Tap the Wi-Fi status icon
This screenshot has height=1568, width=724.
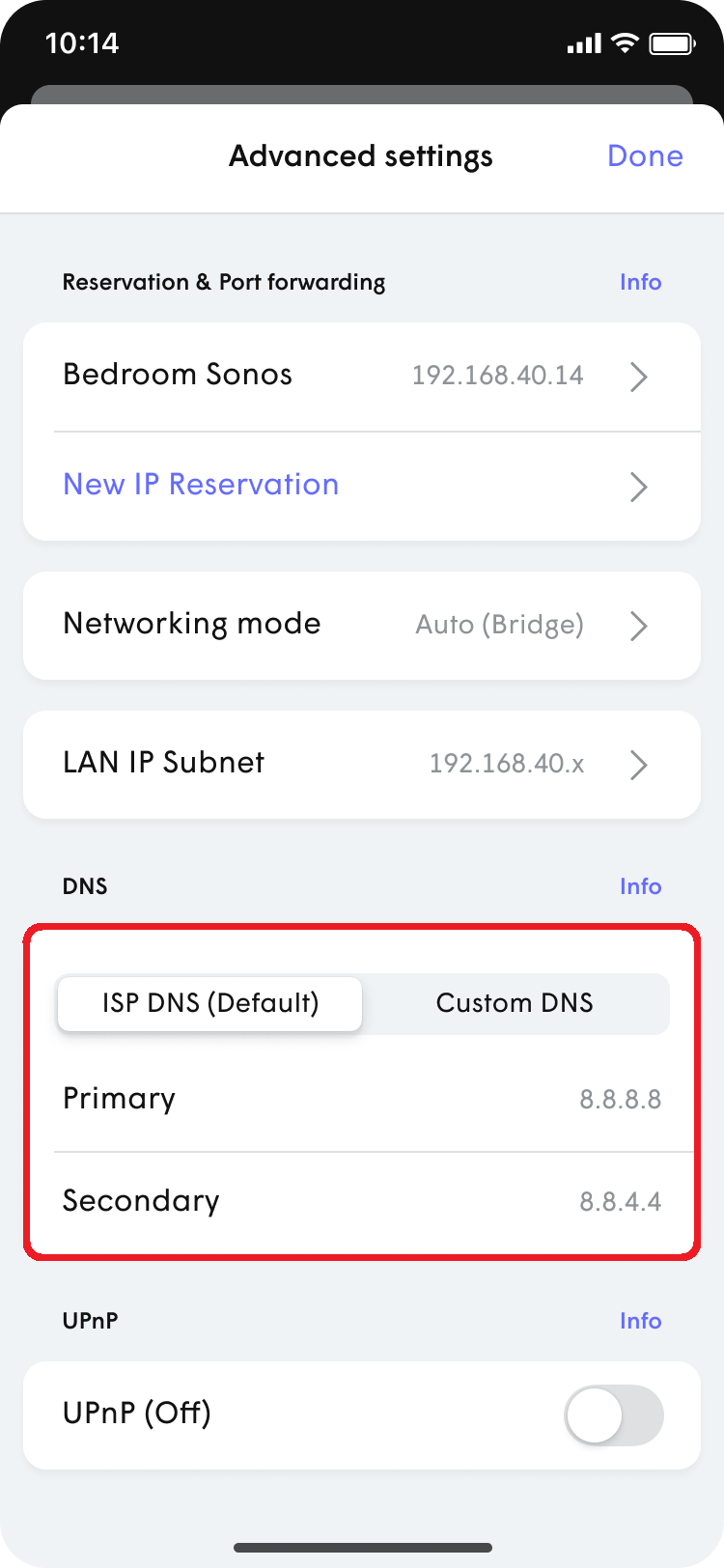[x=624, y=42]
